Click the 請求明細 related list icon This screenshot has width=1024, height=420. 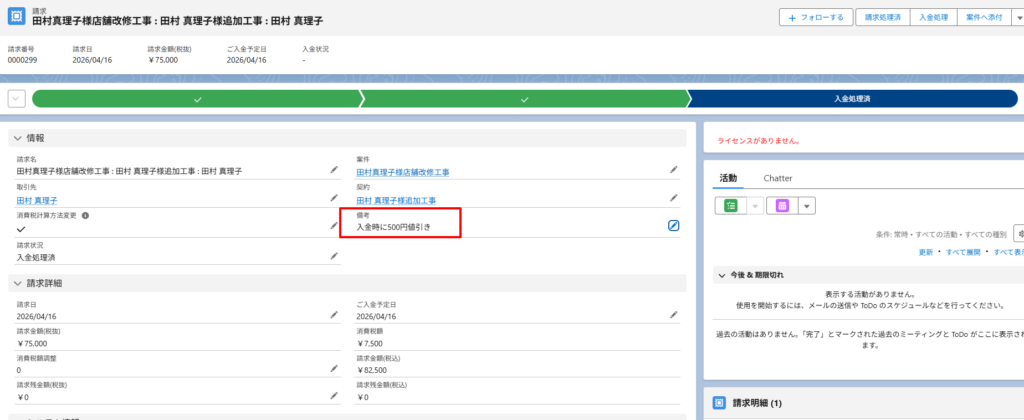[719, 402]
